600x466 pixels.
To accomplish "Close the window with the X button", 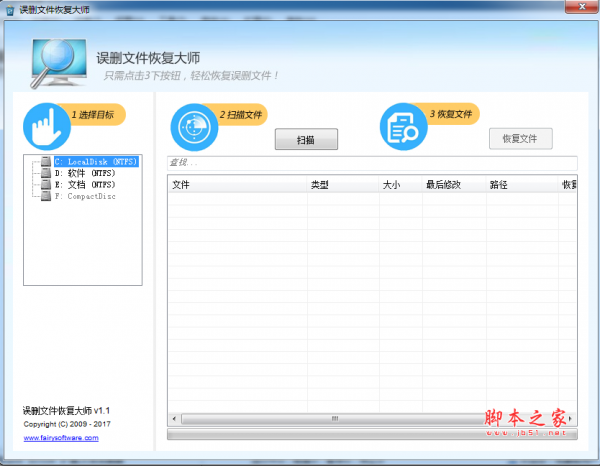I will [x=582, y=7].
